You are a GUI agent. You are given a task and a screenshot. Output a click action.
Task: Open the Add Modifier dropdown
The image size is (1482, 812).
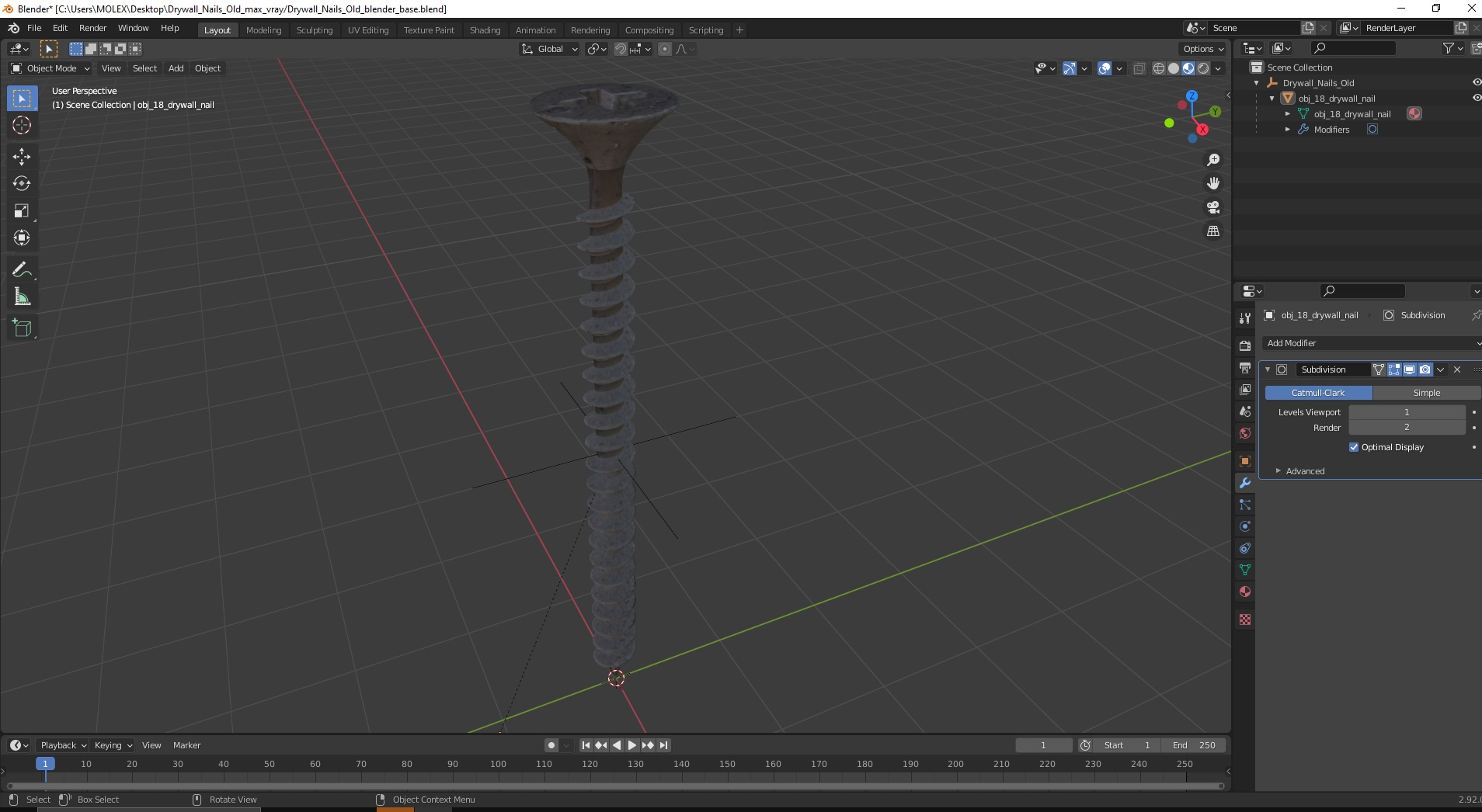[1372, 343]
